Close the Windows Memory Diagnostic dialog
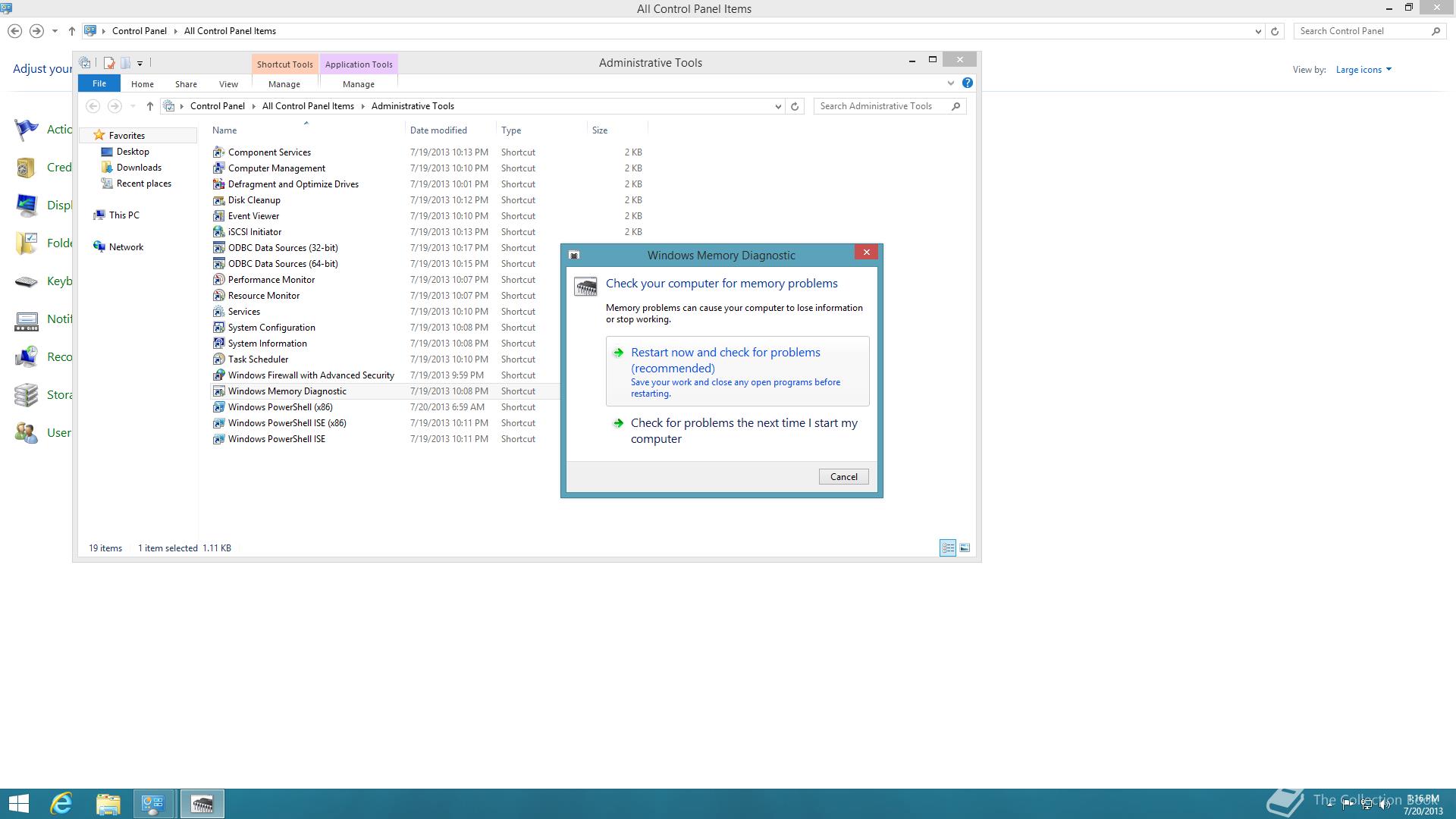1456x819 pixels. 866,253
